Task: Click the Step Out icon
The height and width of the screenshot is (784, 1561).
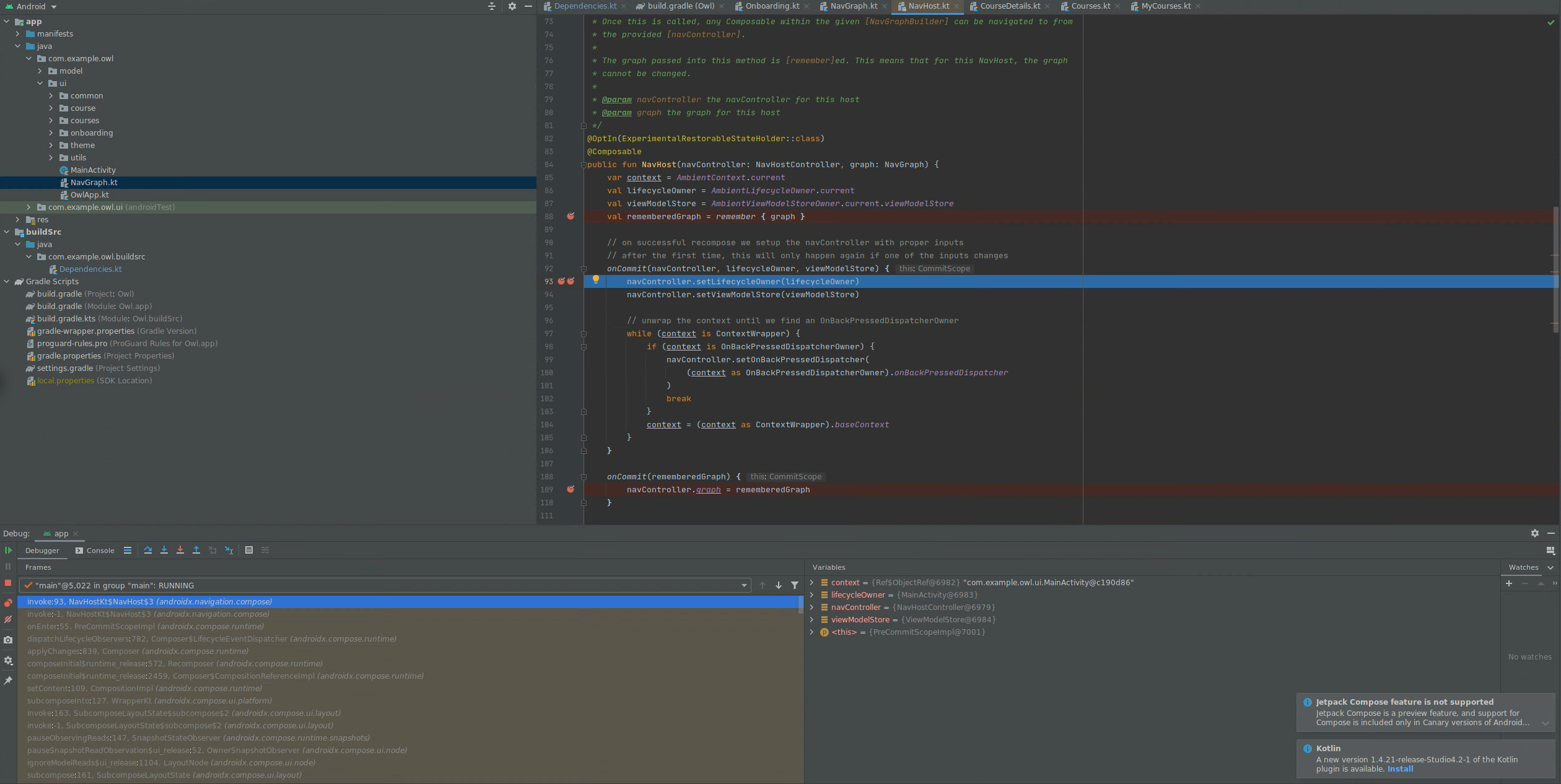Action: tap(196, 550)
